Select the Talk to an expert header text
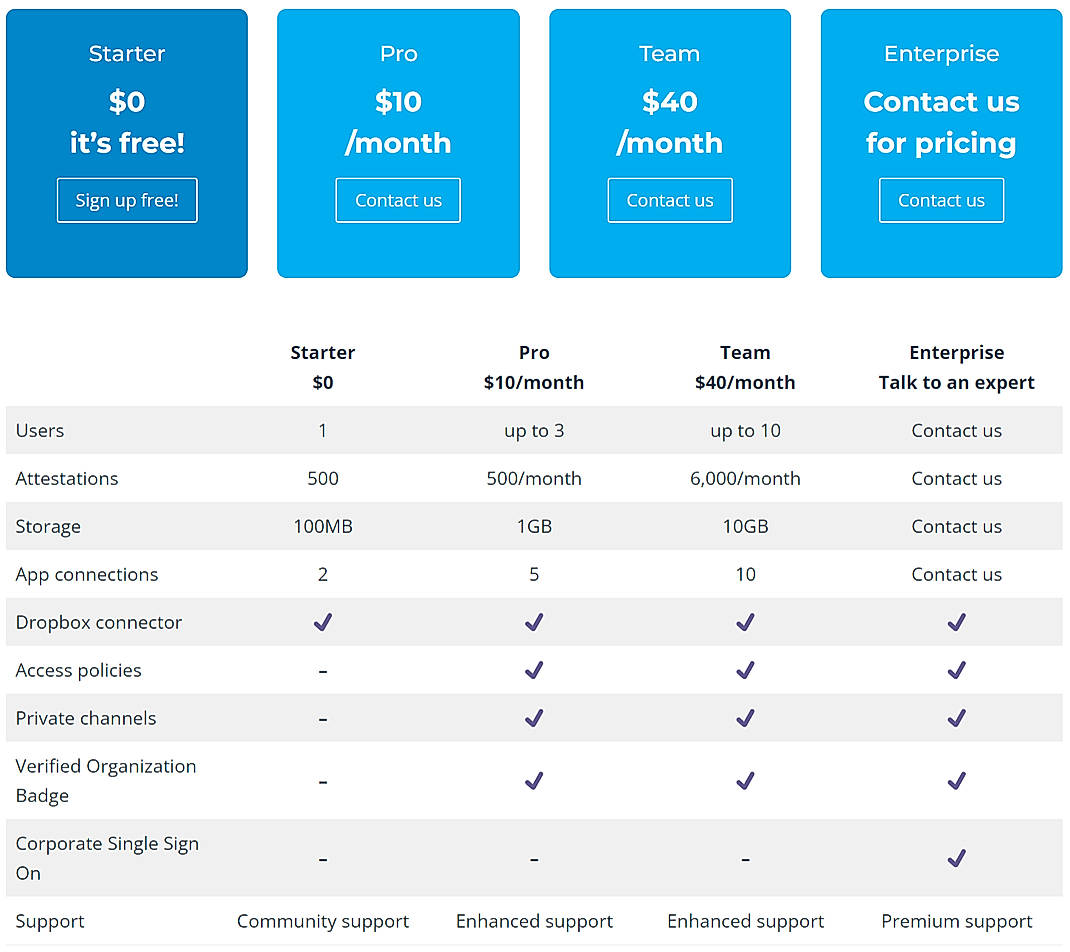1070x952 pixels. click(x=956, y=382)
